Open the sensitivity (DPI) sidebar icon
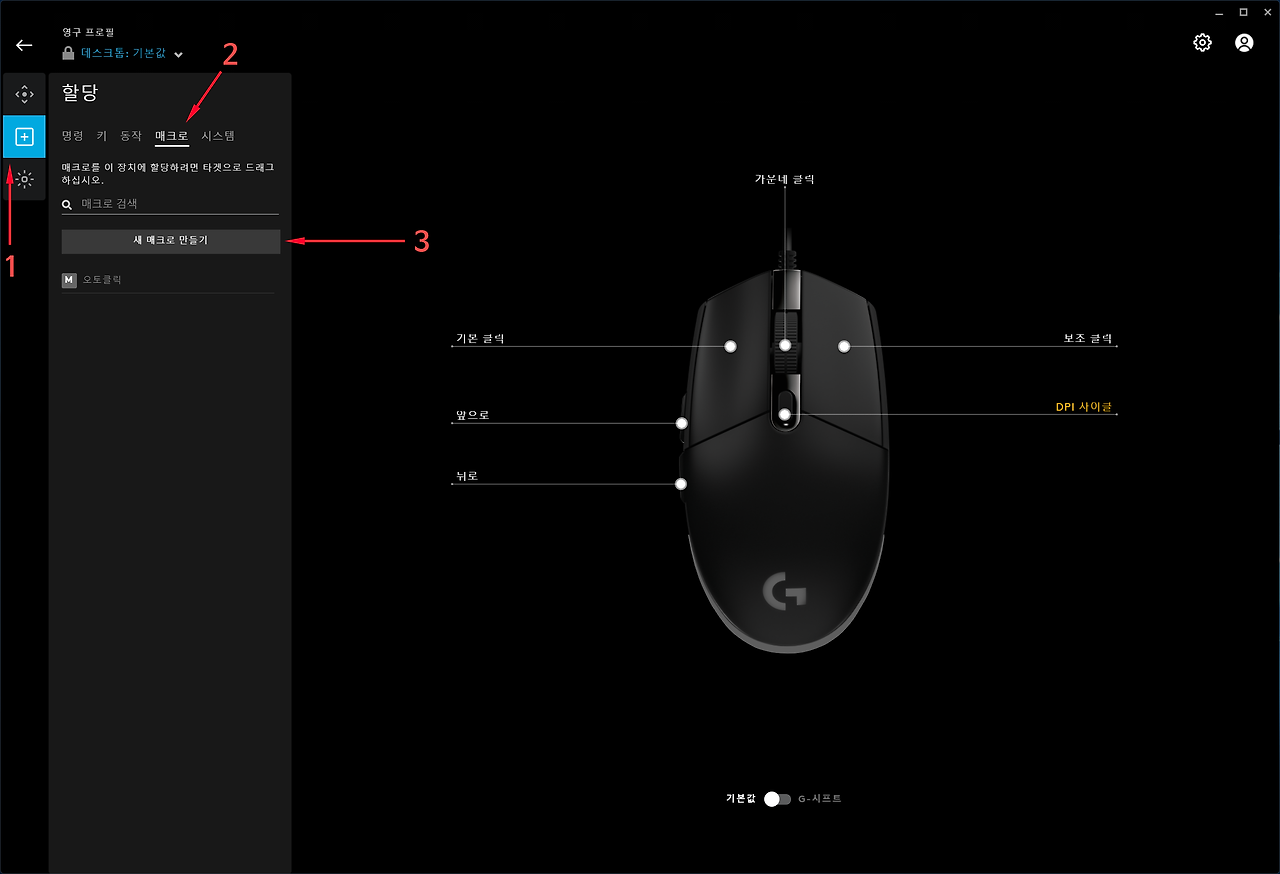Image resolution: width=1280 pixels, height=874 pixels. 24,94
